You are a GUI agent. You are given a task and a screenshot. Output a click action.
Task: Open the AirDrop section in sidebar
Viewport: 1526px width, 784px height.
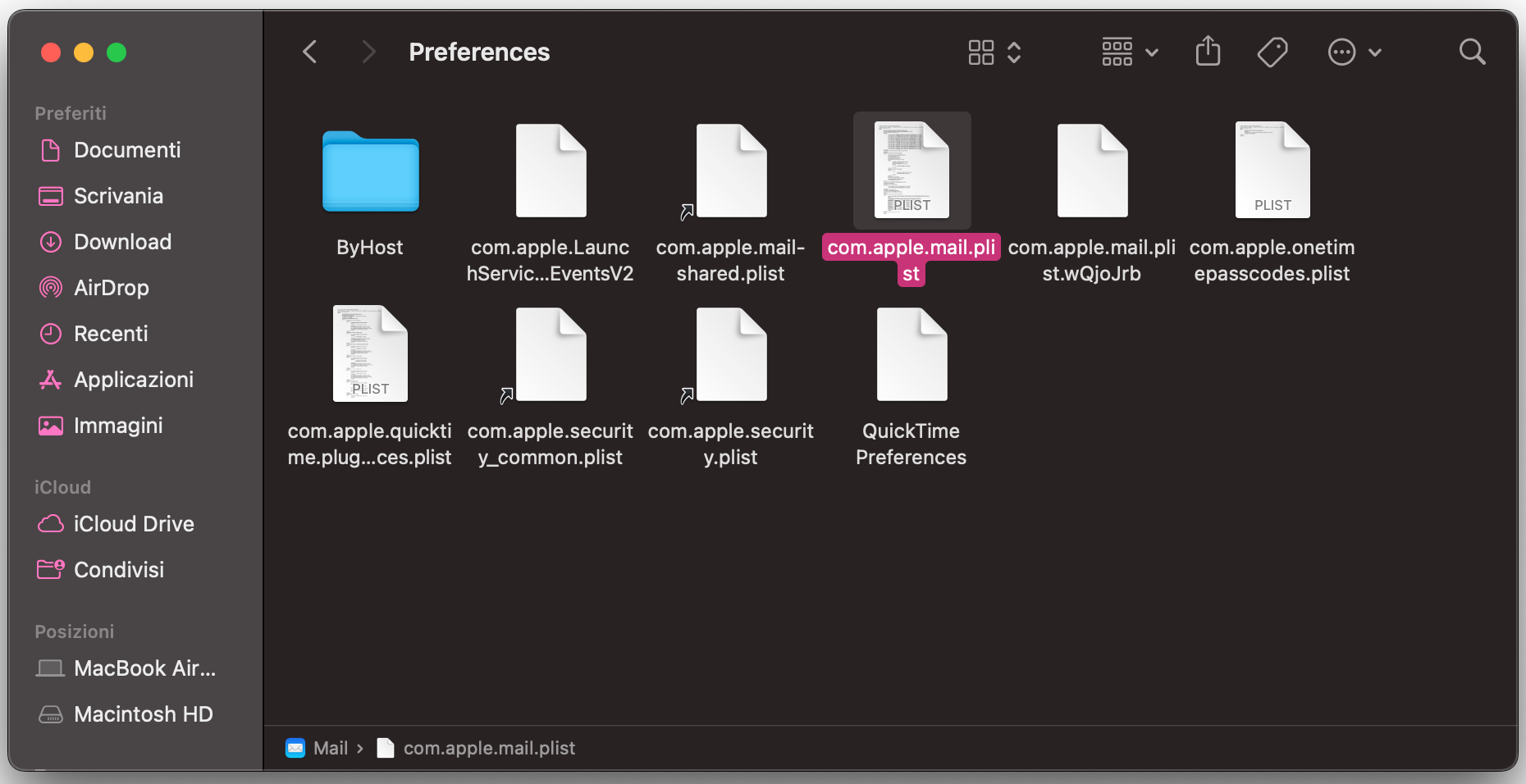110,287
